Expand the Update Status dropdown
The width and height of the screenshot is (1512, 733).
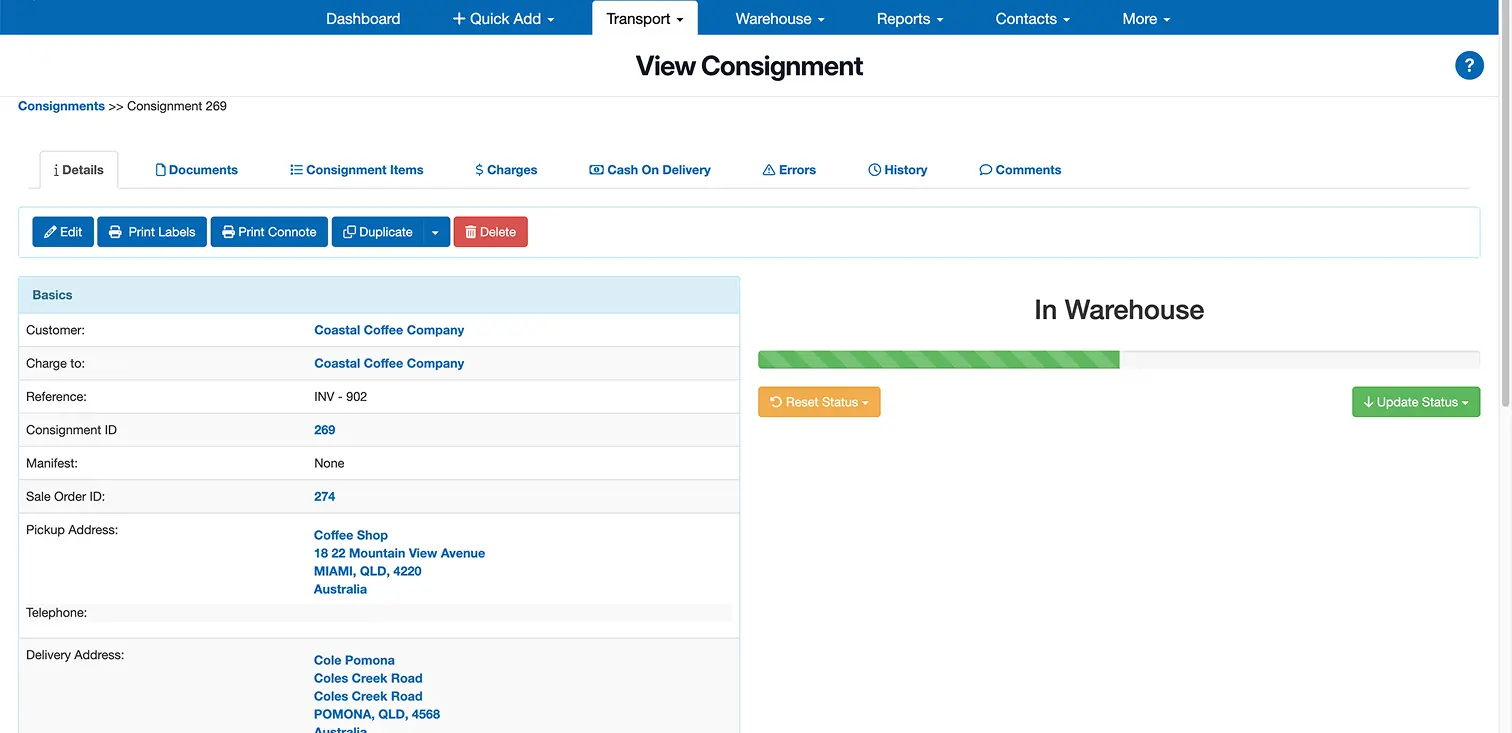click(x=1416, y=401)
